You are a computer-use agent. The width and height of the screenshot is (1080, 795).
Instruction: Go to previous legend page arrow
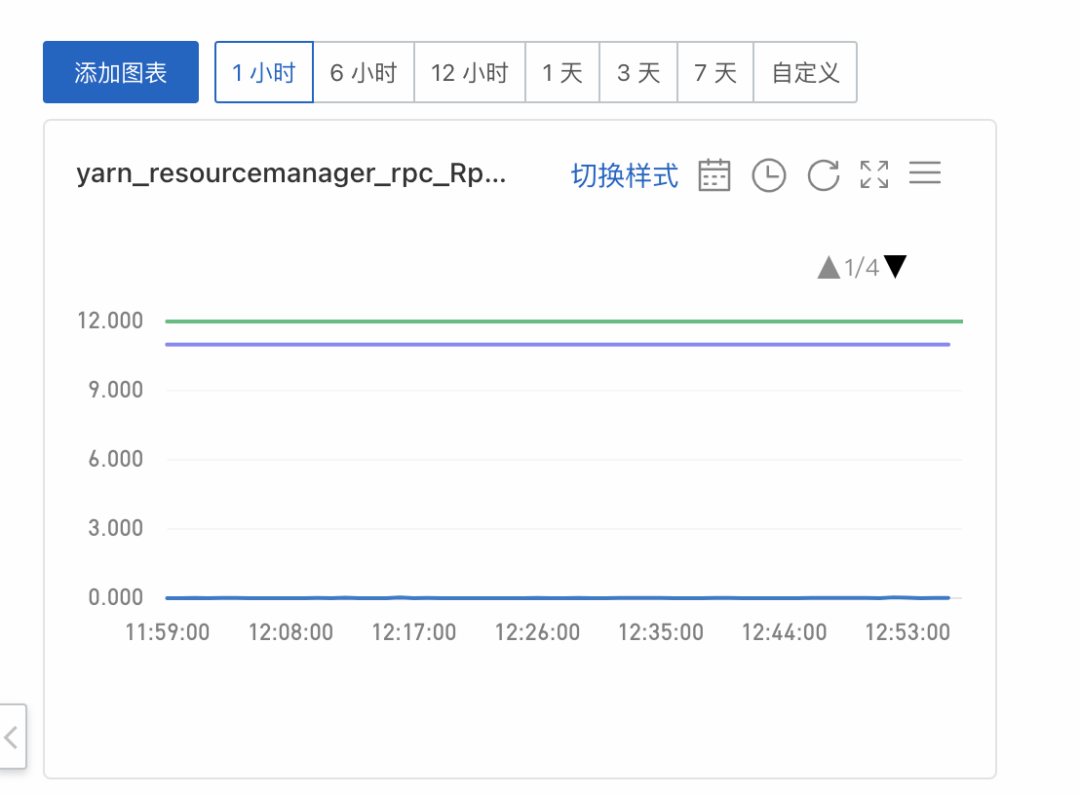828,268
